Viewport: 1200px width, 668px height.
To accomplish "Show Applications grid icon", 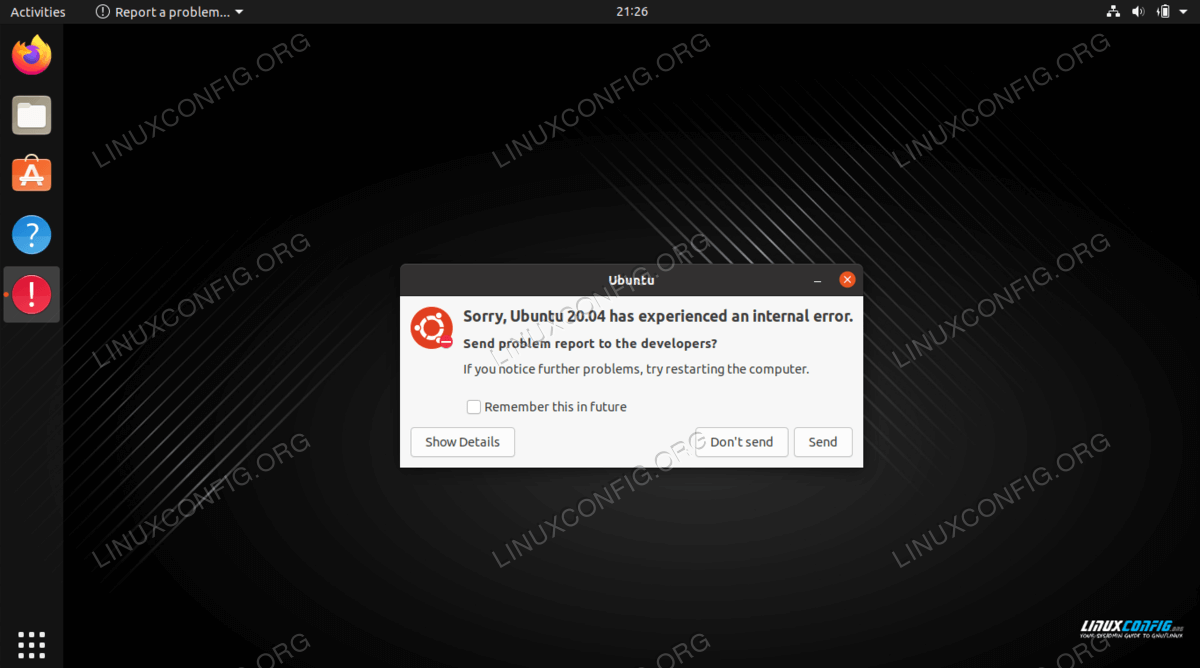I will click(32, 644).
